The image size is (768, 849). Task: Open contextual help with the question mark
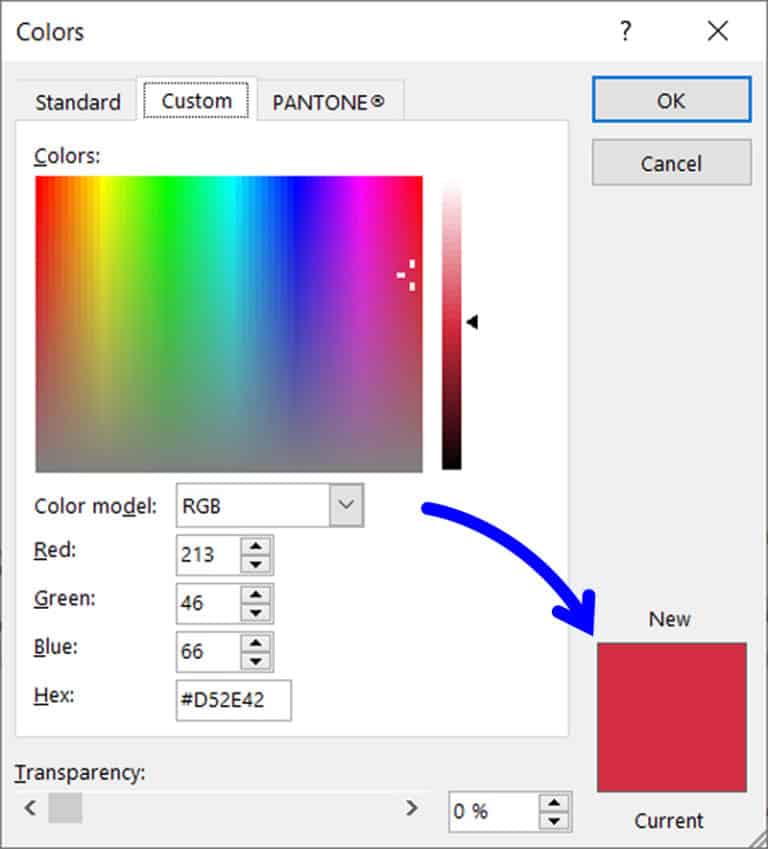(x=624, y=31)
